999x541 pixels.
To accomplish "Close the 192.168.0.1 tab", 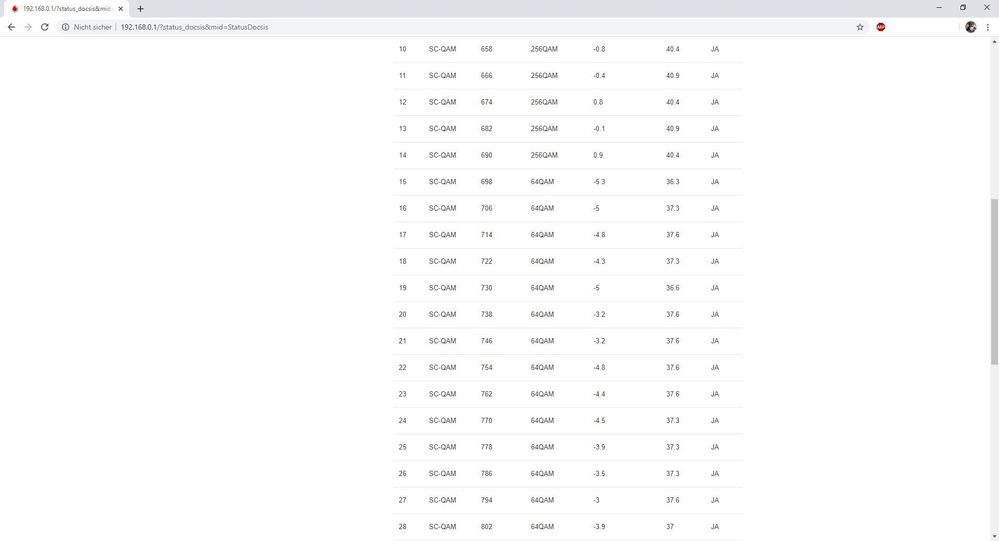I will tap(120, 9).
